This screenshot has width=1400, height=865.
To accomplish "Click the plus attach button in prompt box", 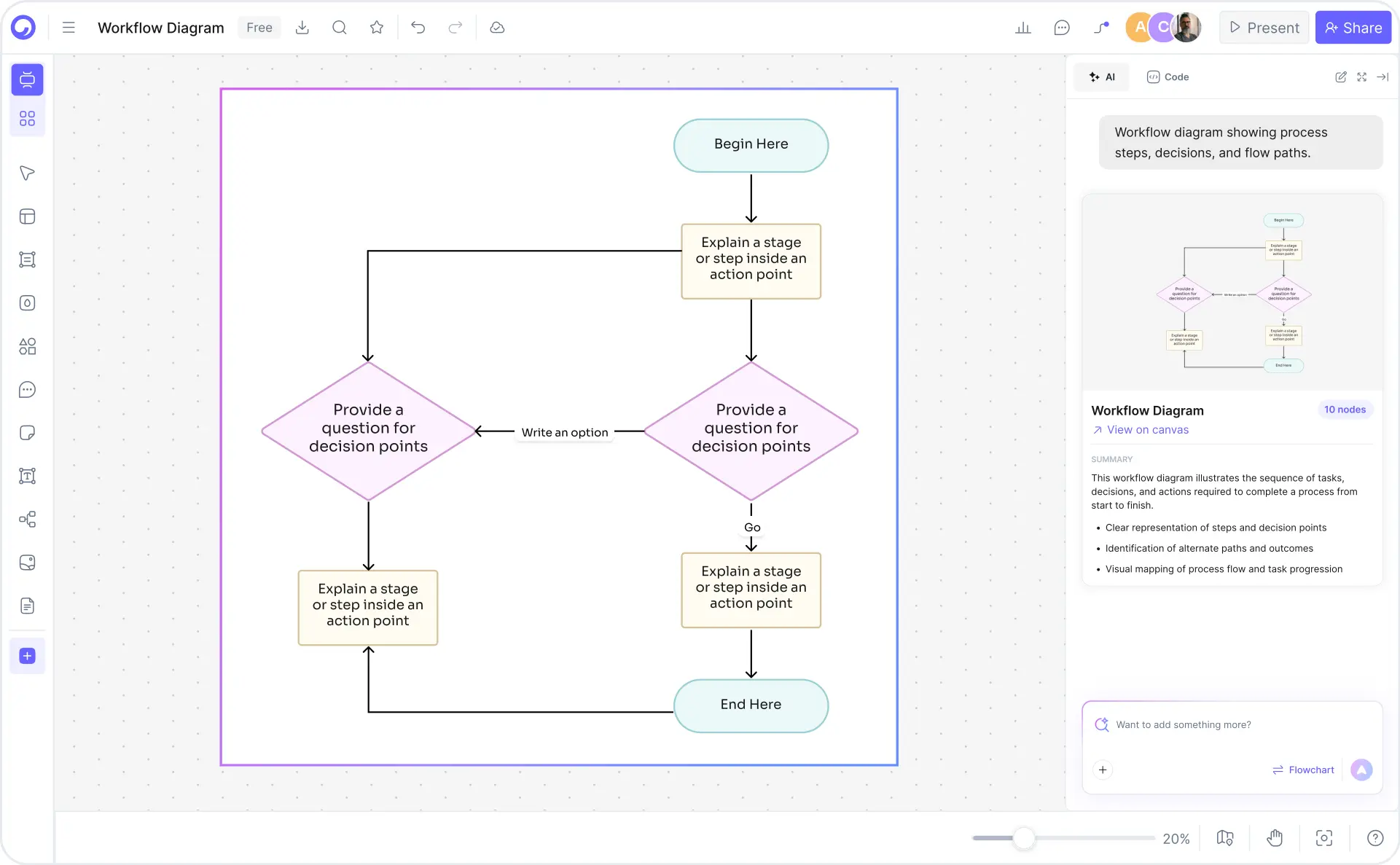I will pos(1103,770).
